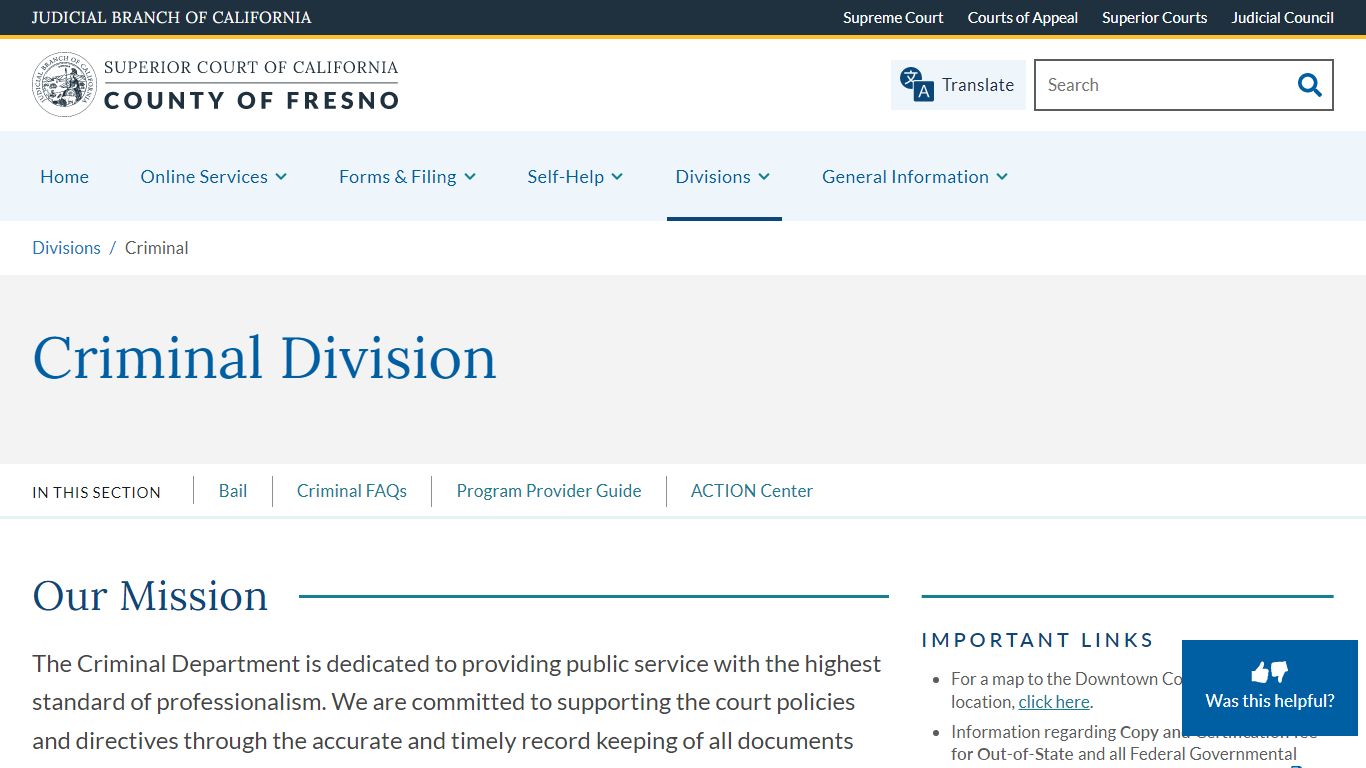Viewport: 1366px width, 768px height.
Task: Click the Judicial Branch of California header text
Action: click(172, 18)
